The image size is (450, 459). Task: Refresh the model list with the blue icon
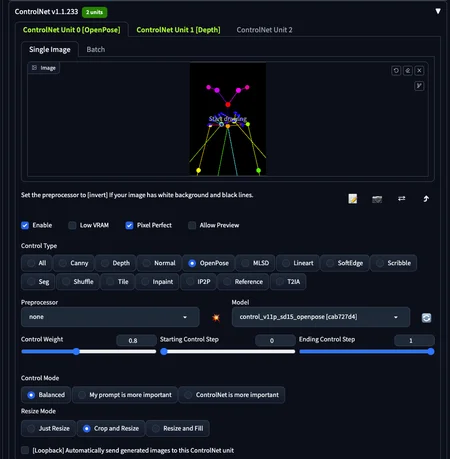coord(426,318)
